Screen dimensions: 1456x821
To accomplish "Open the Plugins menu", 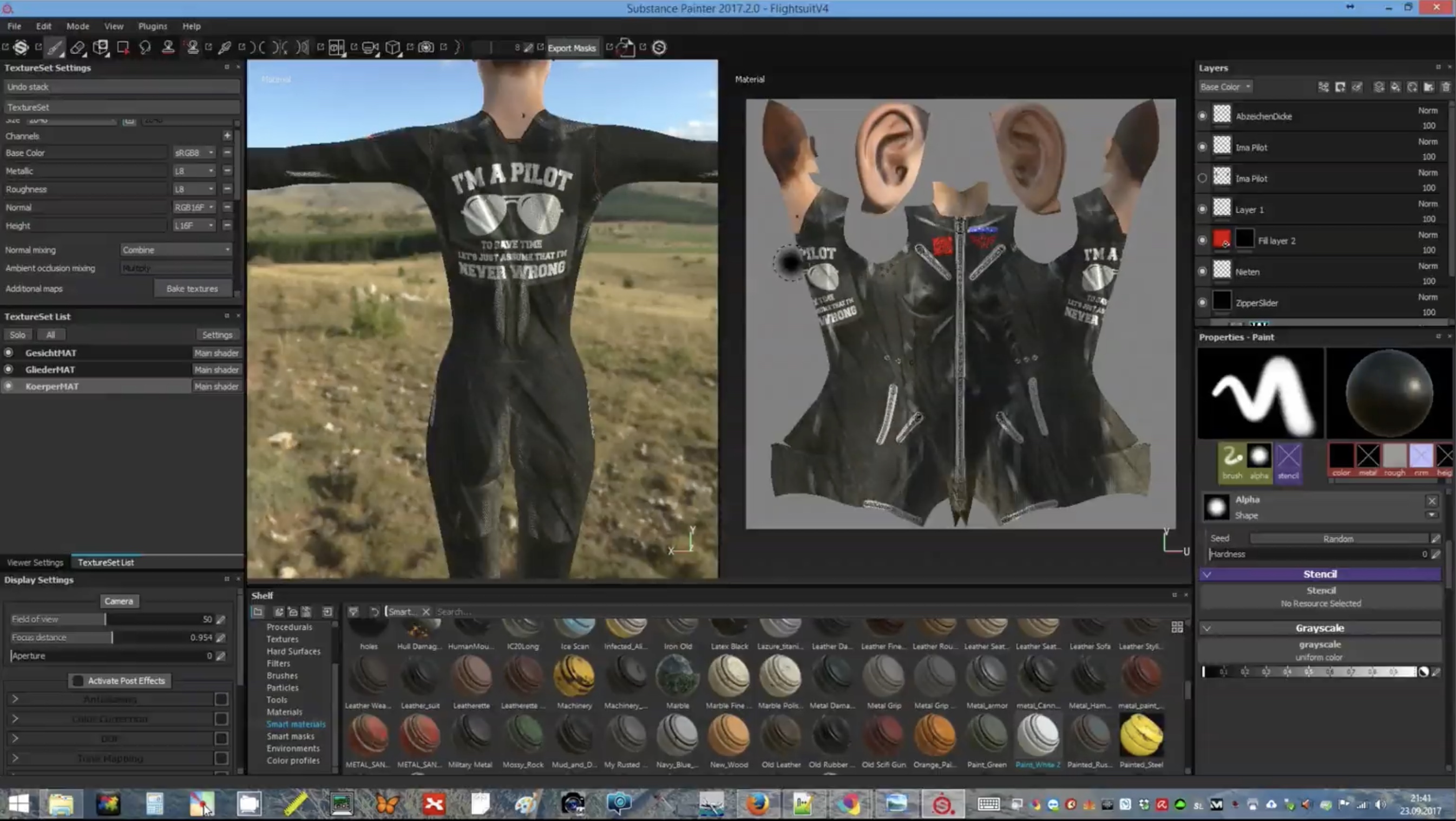I will pyautogui.click(x=152, y=26).
